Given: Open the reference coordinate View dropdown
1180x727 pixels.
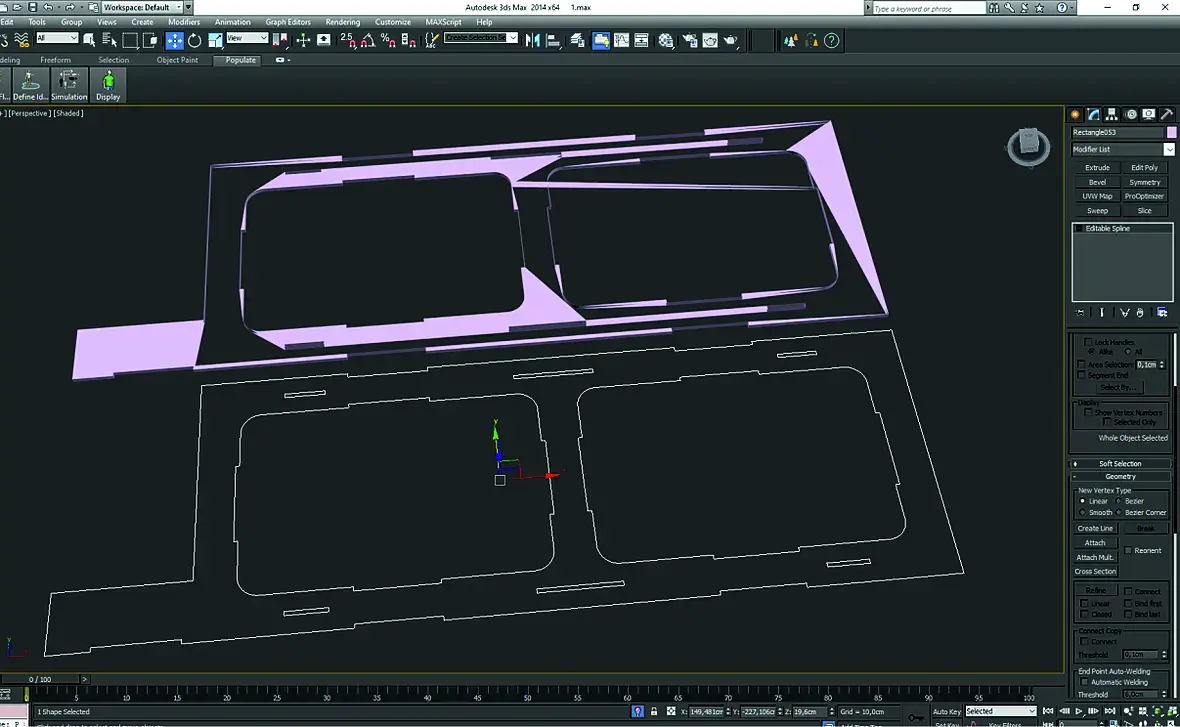Looking at the screenshot, I should click(x=247, y=38).
